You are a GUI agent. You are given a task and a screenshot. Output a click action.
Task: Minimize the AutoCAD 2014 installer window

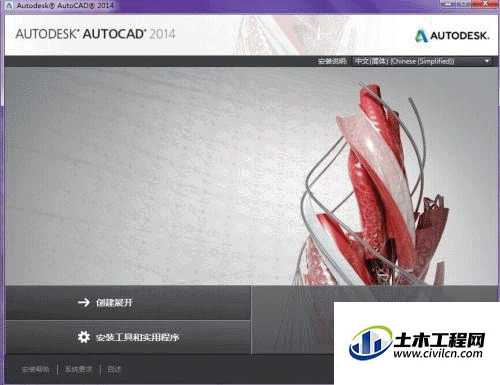[x=448, y=4]
